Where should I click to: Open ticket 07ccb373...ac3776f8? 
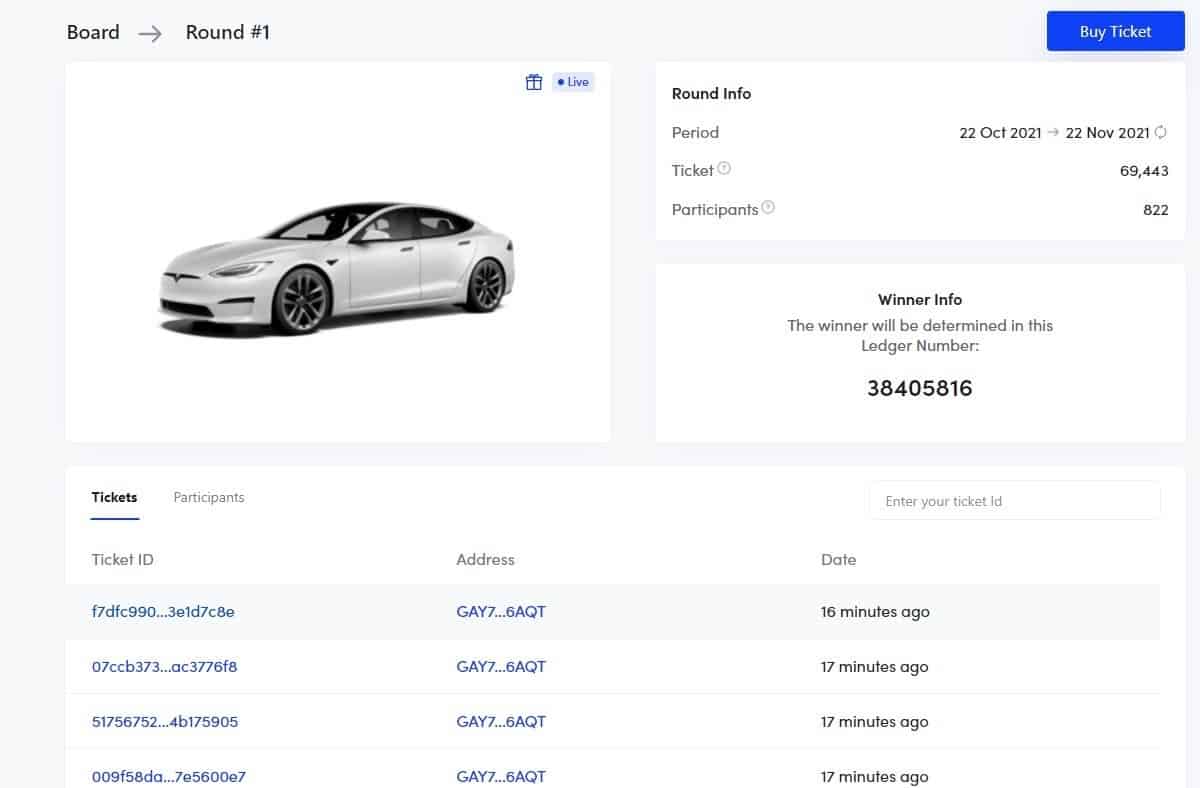point(164,667)
